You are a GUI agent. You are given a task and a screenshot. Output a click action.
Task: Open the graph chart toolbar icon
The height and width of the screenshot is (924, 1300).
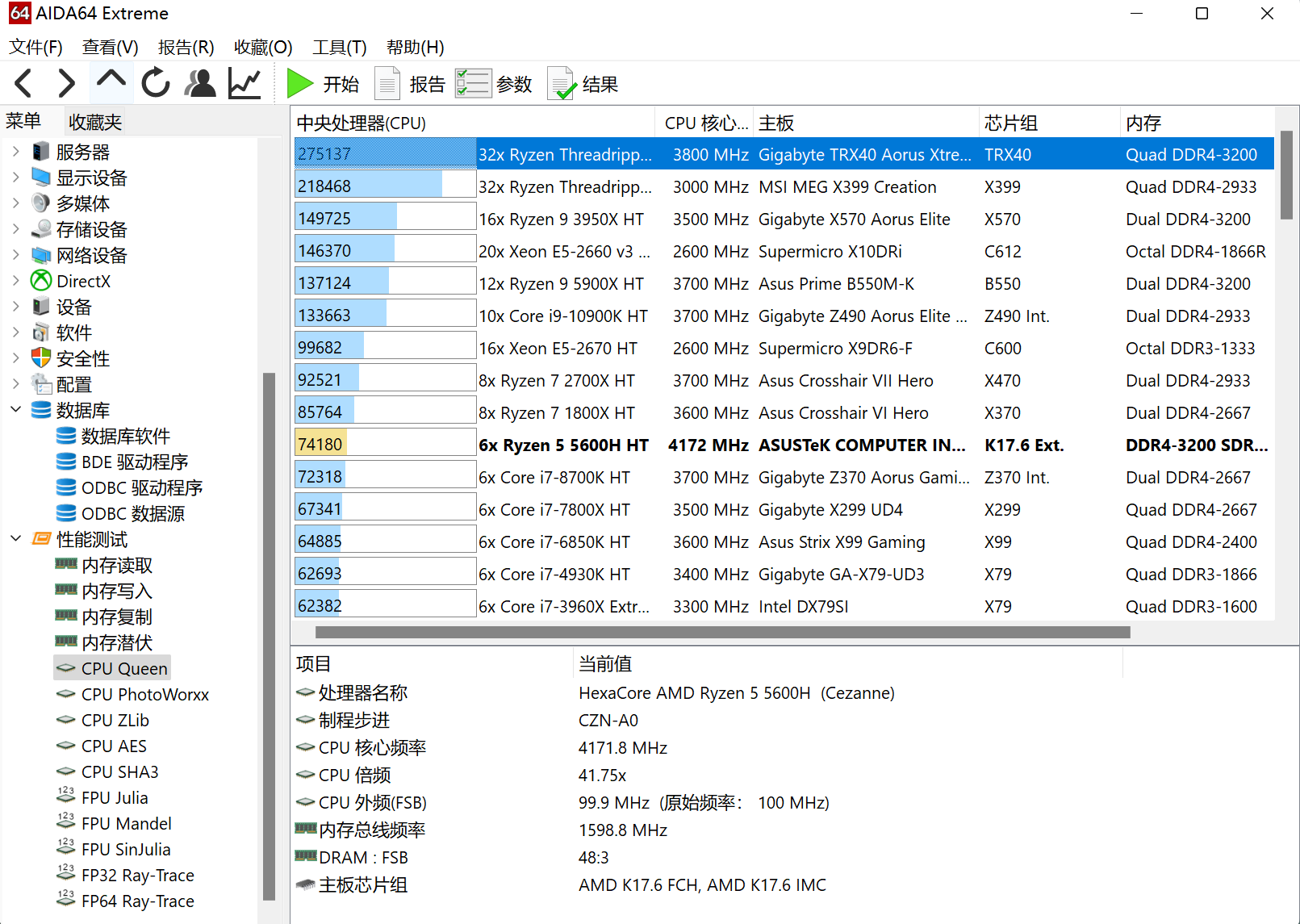tap(245, 83)
